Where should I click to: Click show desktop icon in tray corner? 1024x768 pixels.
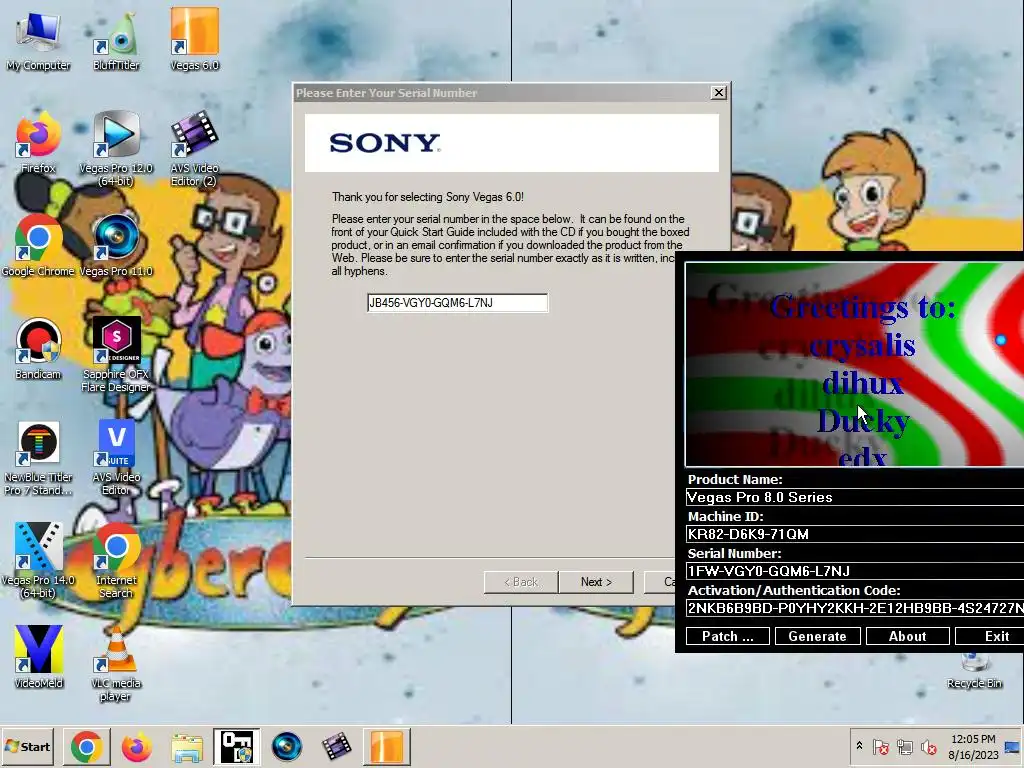(1013, 746)
